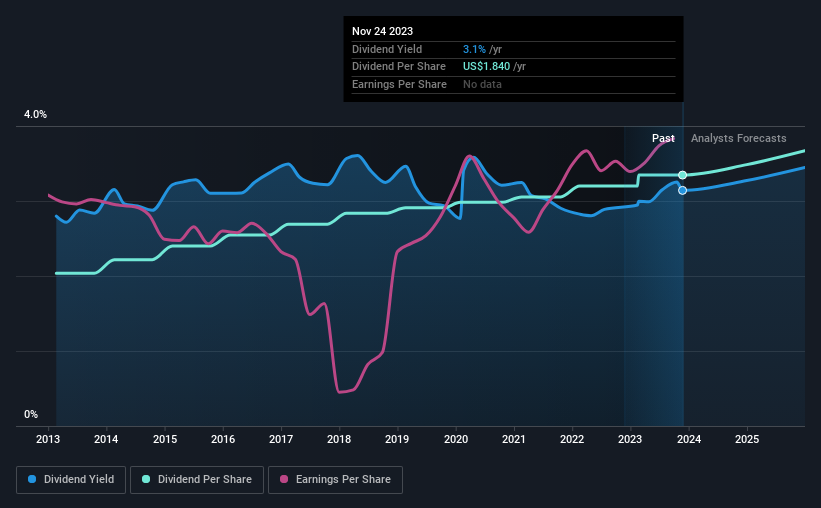Click the 2019 x-axis label
This screenshot has height=508, width=821.
point(397,439)
